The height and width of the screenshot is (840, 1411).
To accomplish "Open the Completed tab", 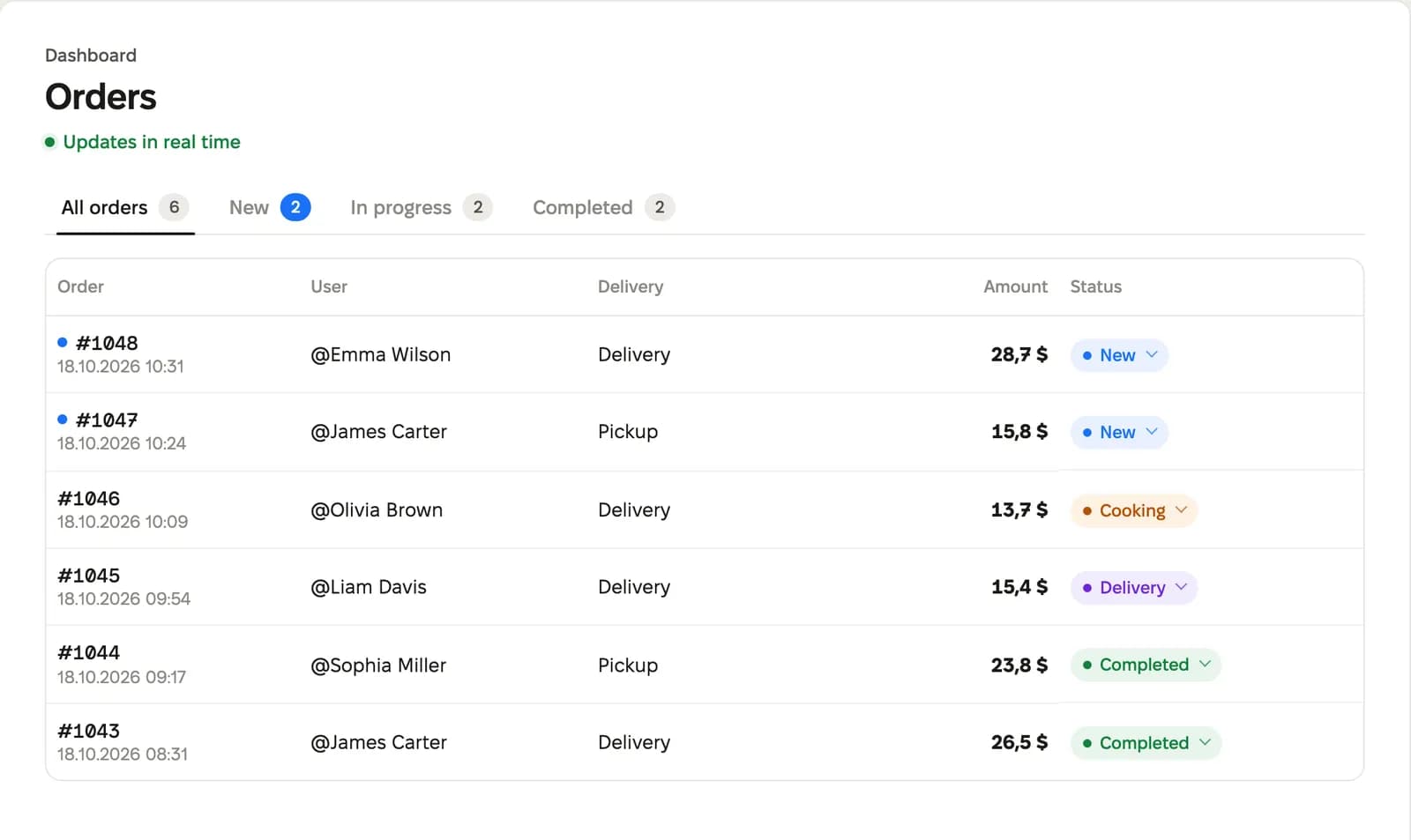I will 603,208.
